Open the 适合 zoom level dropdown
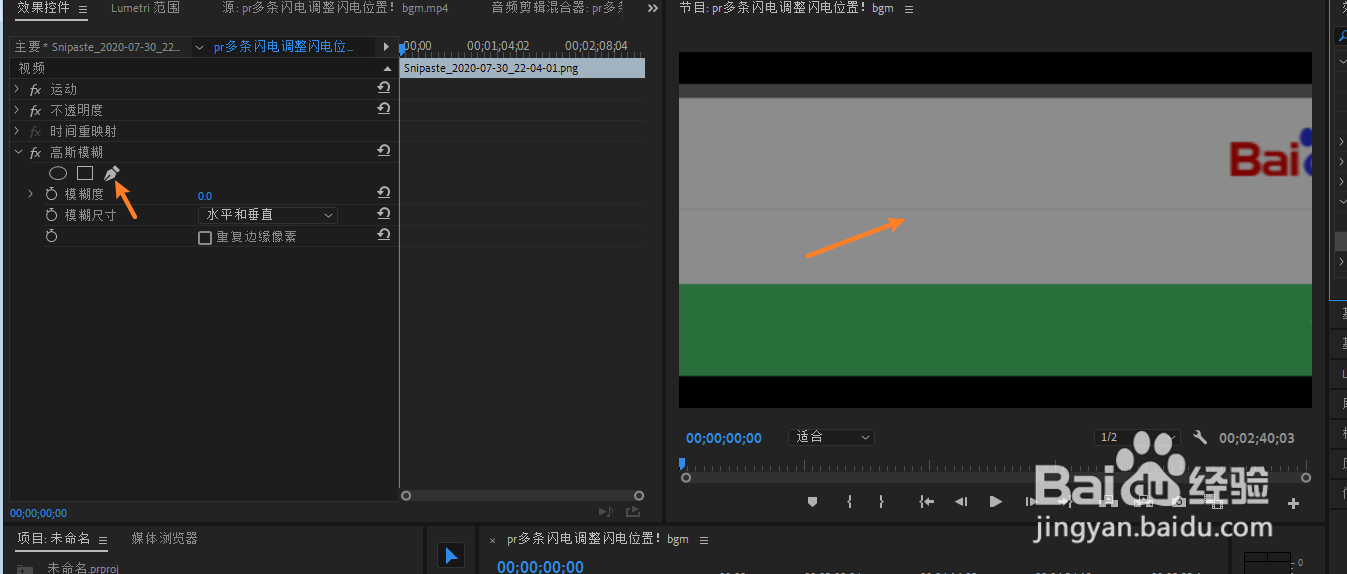The width and height of the screenshot is (1347, 574). (831, 437)
